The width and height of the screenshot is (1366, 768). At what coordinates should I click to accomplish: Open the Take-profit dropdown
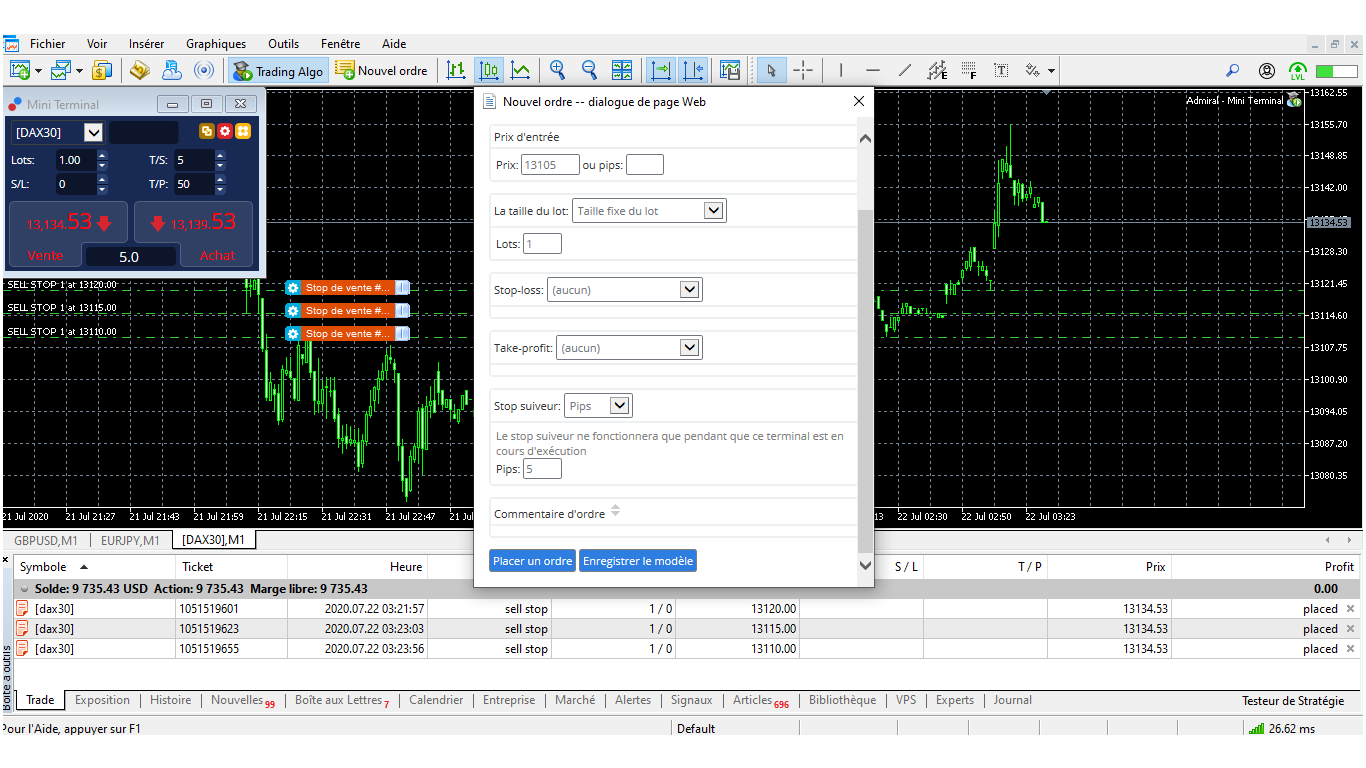point(629,348)
